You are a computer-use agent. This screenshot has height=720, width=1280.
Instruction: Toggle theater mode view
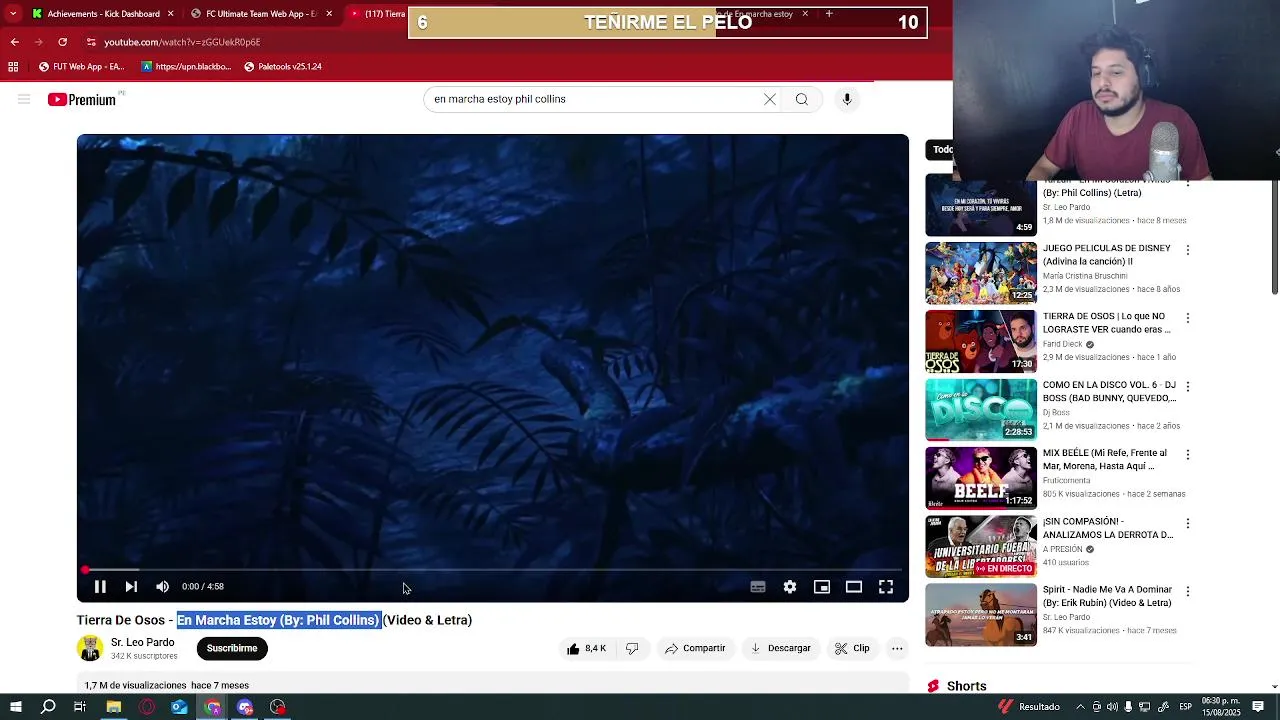pos(854,587)
